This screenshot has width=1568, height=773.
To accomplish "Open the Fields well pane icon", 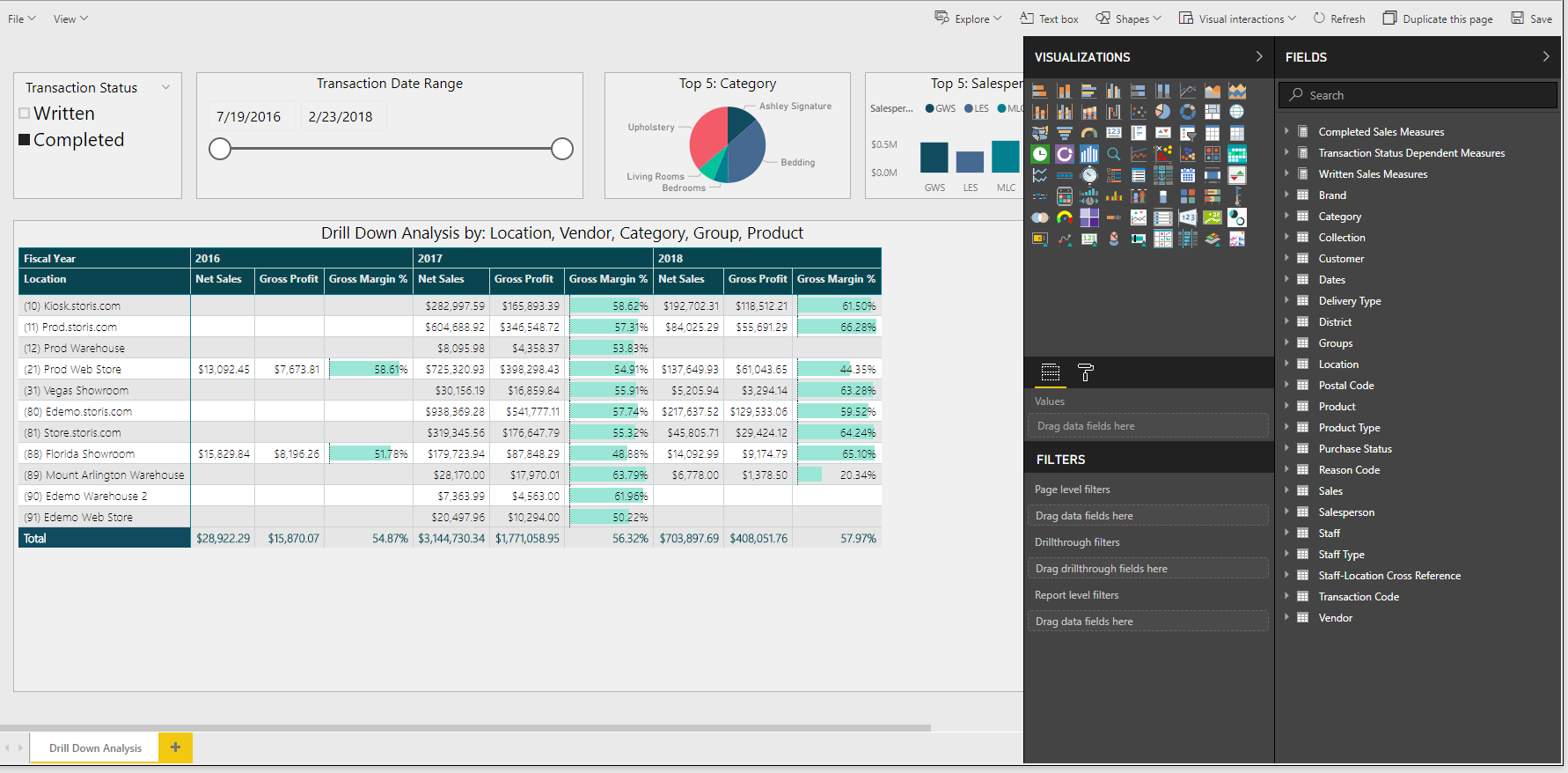I will 1050,372.
